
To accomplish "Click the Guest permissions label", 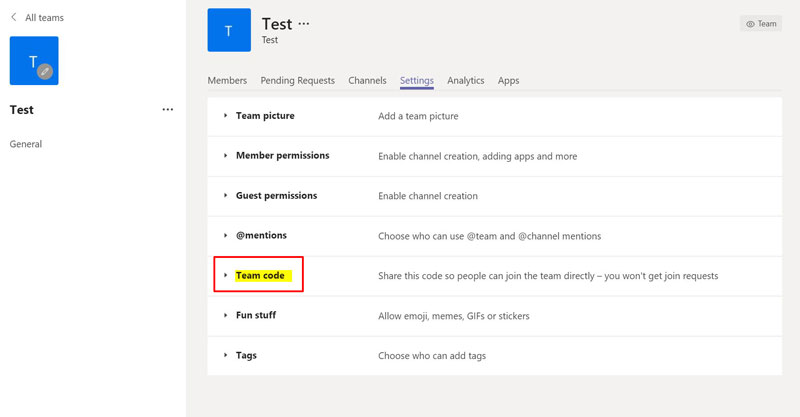I will click(x=277, y=195).
